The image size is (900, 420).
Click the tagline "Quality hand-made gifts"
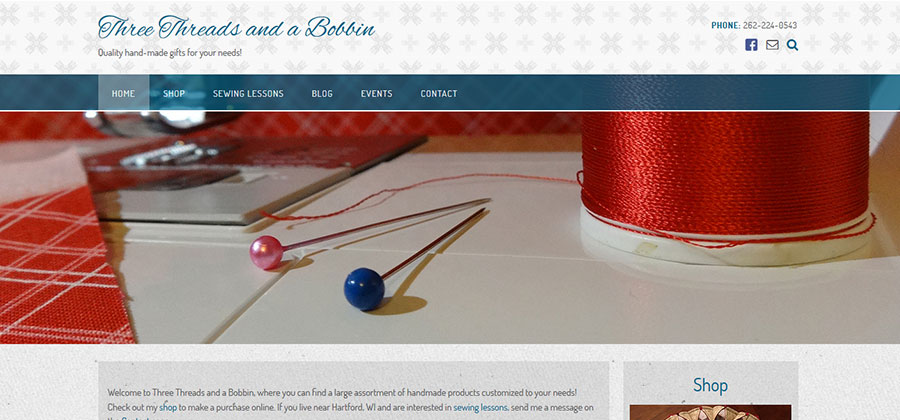(x=170, y=52)
